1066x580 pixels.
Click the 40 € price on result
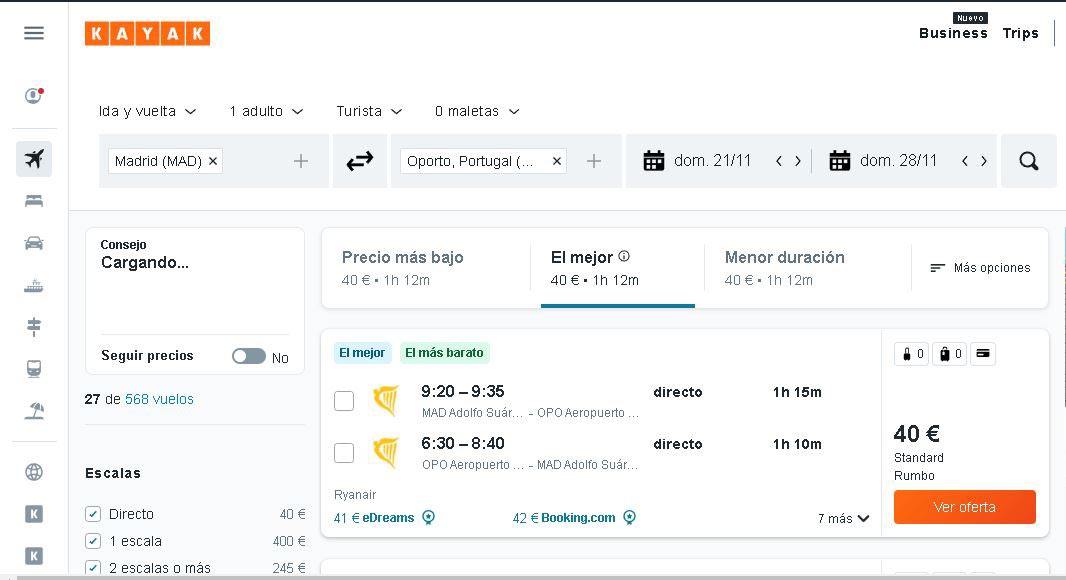(x=916, y=434)
